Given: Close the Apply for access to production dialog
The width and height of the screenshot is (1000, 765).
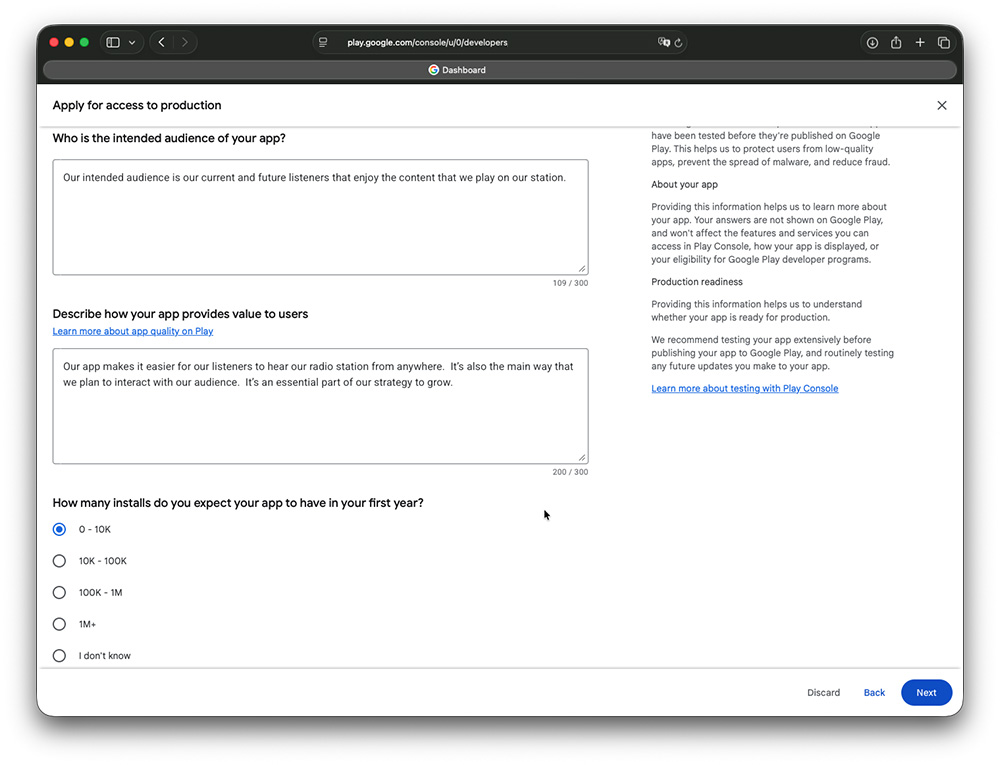Looking at the screenshot, I should (942, 105).
